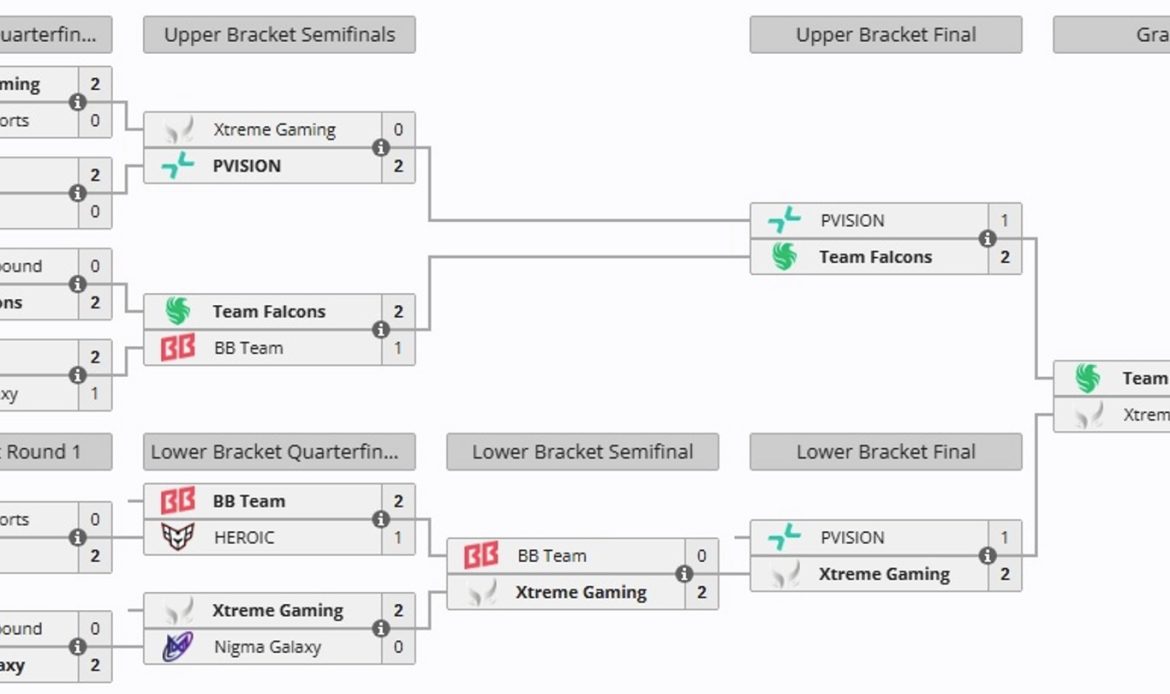The height and width of the screenshot is (694, 1170).
Task: Select the Lower Bracket Quarterfinals header
Action: [x=279, y=452]
